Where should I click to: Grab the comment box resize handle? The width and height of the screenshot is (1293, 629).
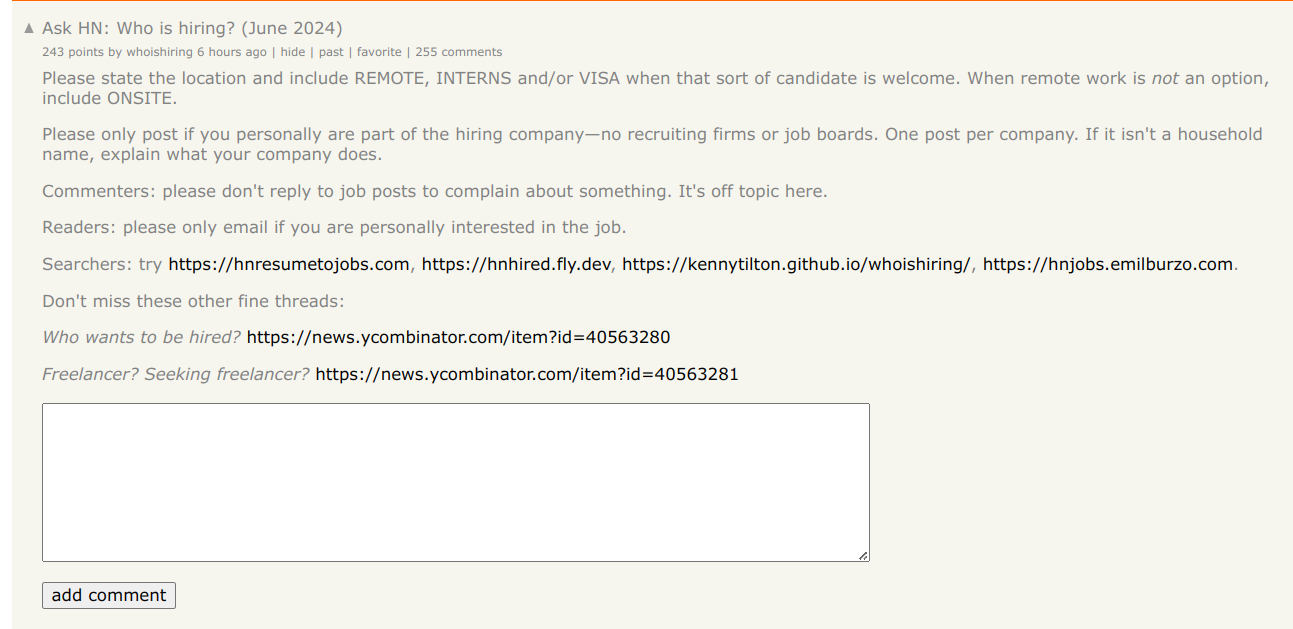coord(863,555)
